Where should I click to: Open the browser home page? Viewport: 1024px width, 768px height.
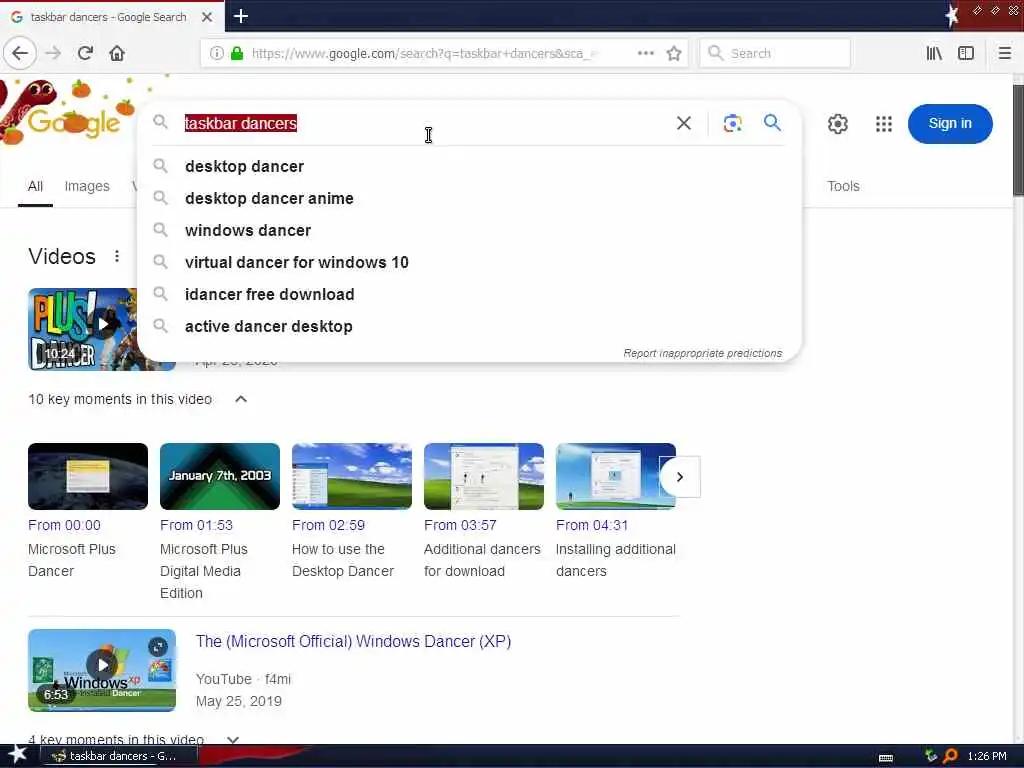[x=117, y=53]
